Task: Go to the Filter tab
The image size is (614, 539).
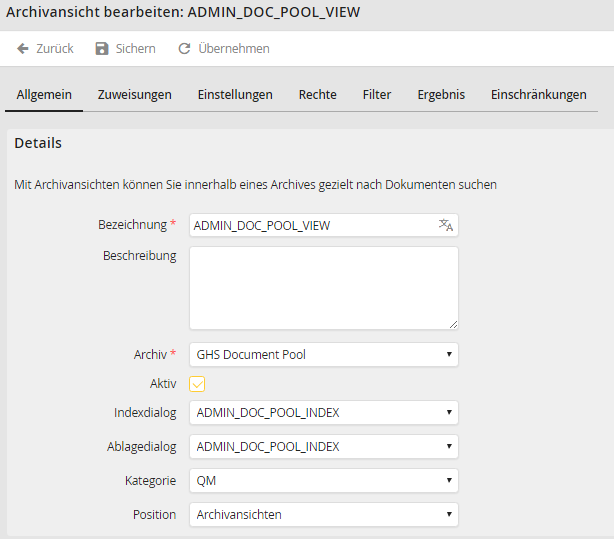Action: pyautogui.click(x=377, y=95)
